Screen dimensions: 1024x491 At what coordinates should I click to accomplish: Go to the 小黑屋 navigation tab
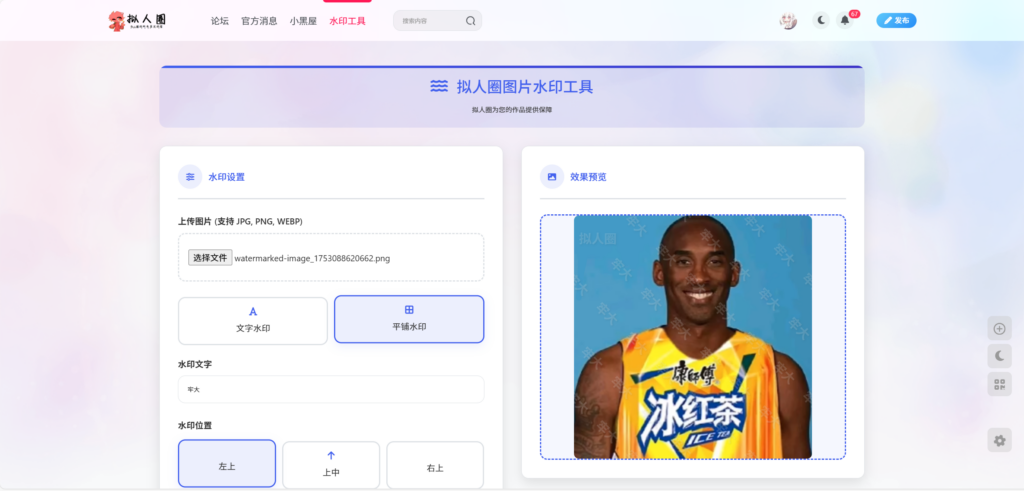(x=304, y=21)
